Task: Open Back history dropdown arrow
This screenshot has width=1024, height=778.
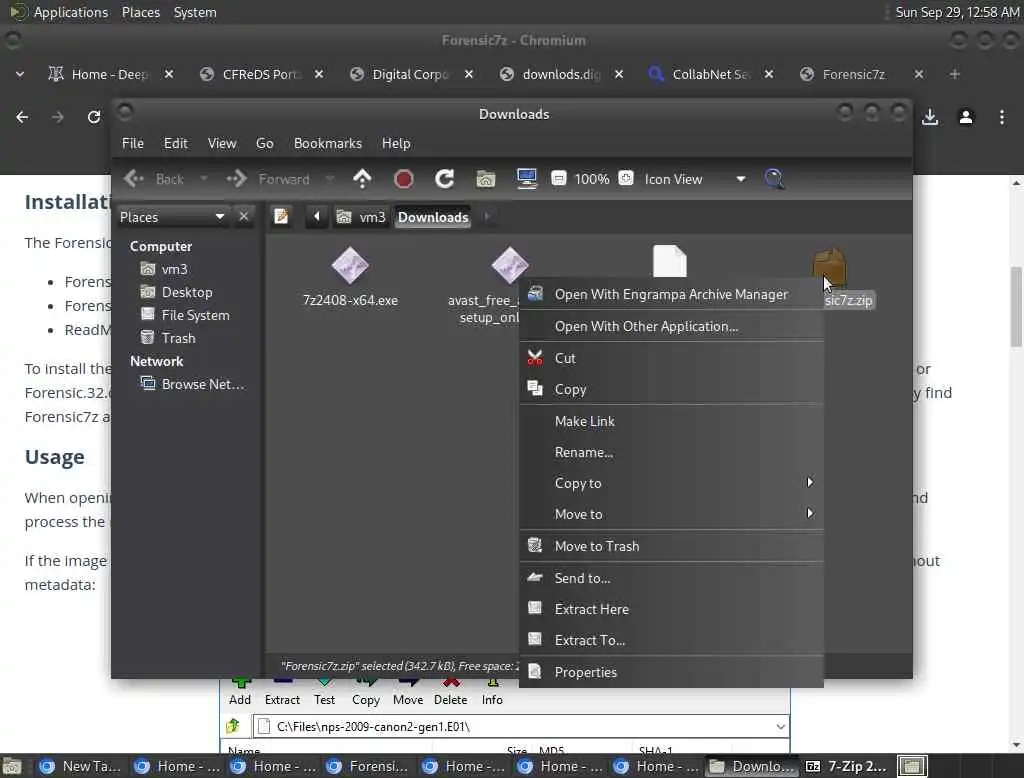Action: pos(204,178)
